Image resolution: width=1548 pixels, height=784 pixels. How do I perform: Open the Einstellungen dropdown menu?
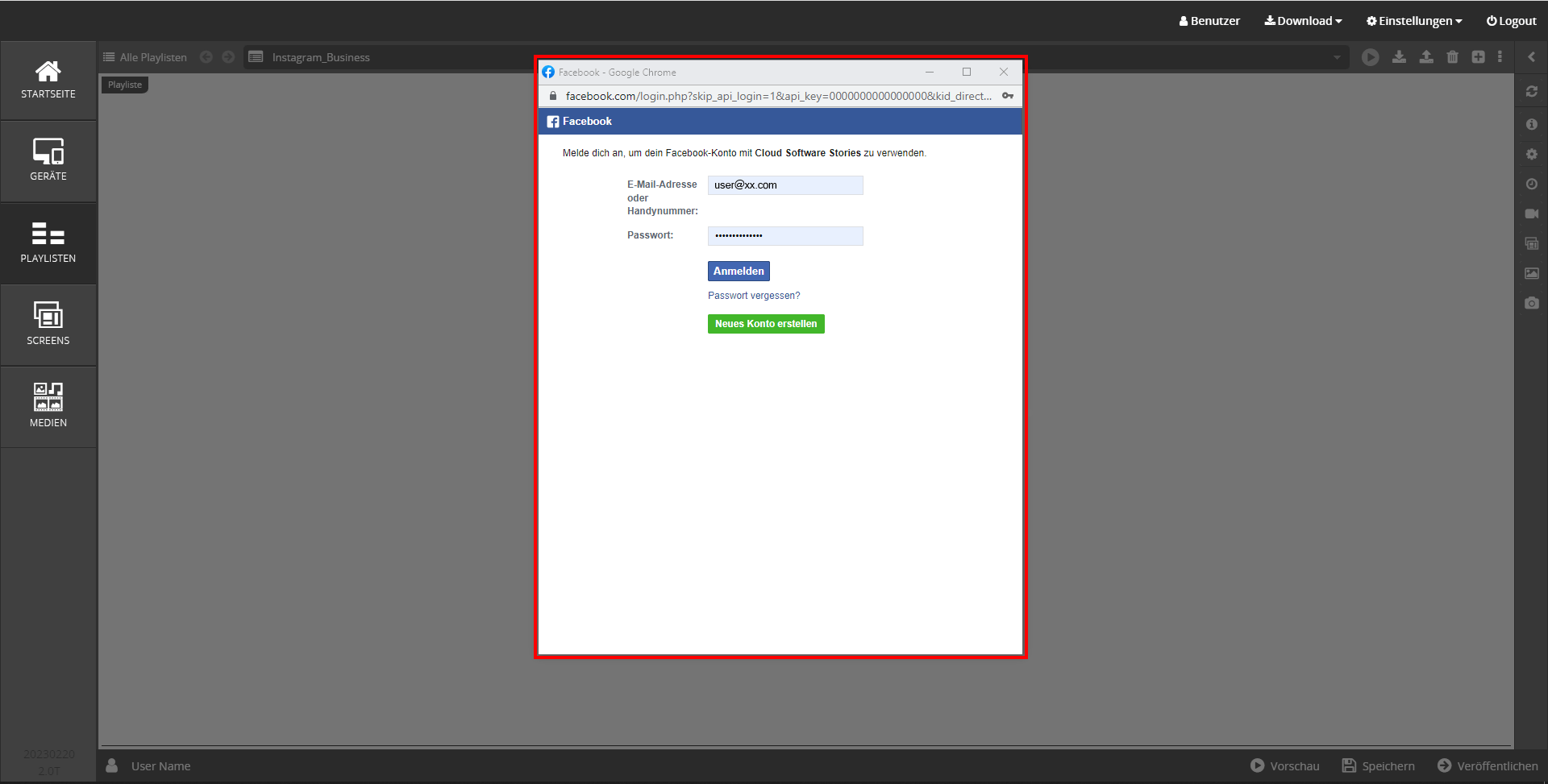[x=1414, y=21]
